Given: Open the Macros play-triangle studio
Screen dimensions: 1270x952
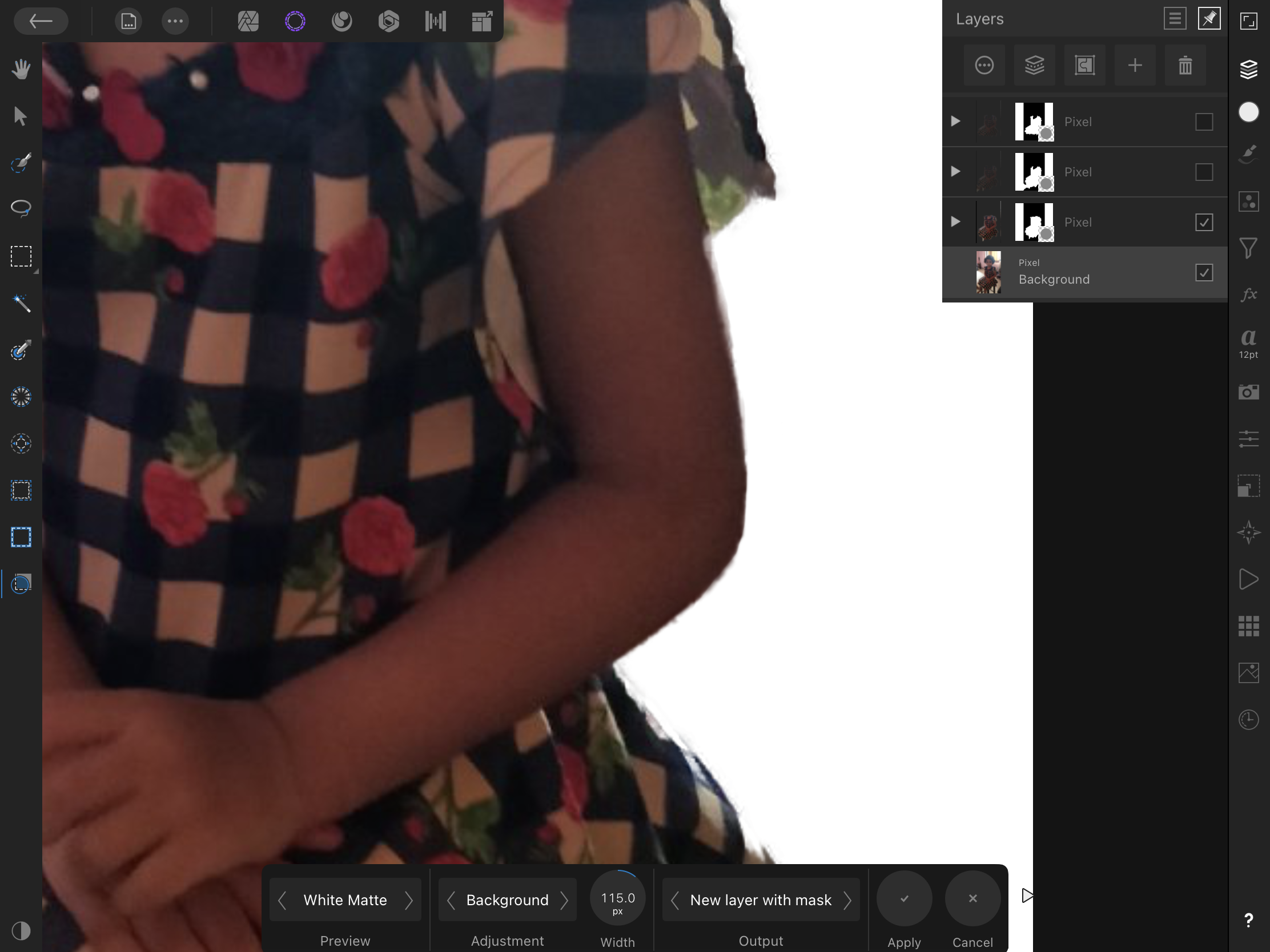Looking at the screenshot, I should 1249,579.
